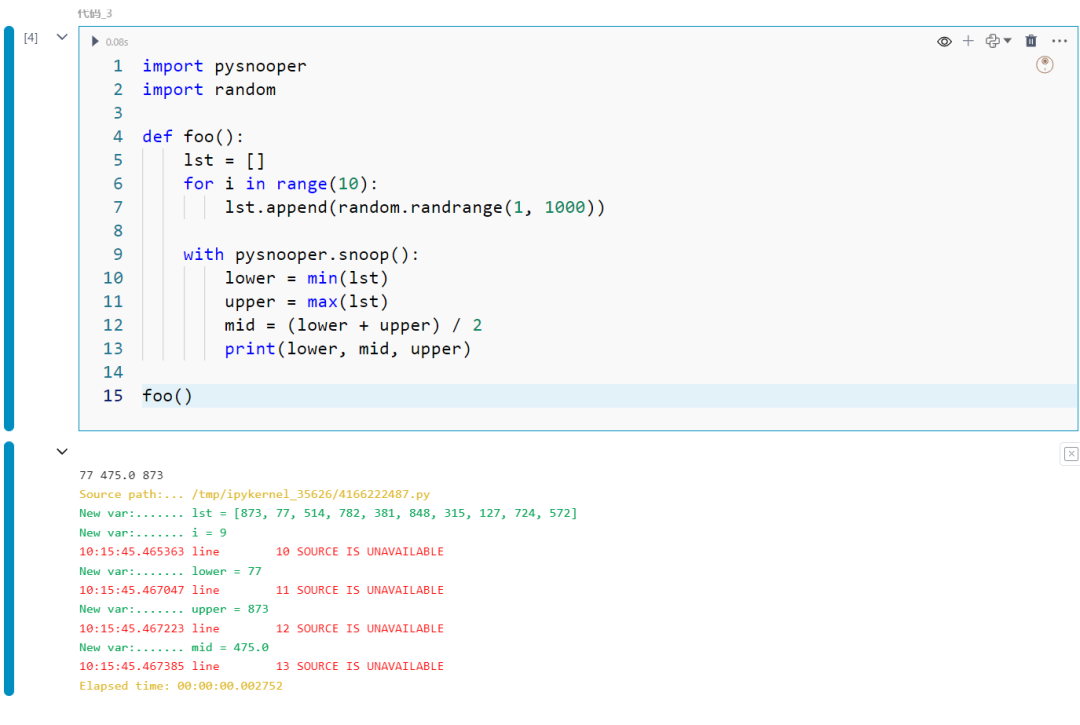
Task: Click the 'New var:....... upper = 873' output
Action: coord(174,609)
